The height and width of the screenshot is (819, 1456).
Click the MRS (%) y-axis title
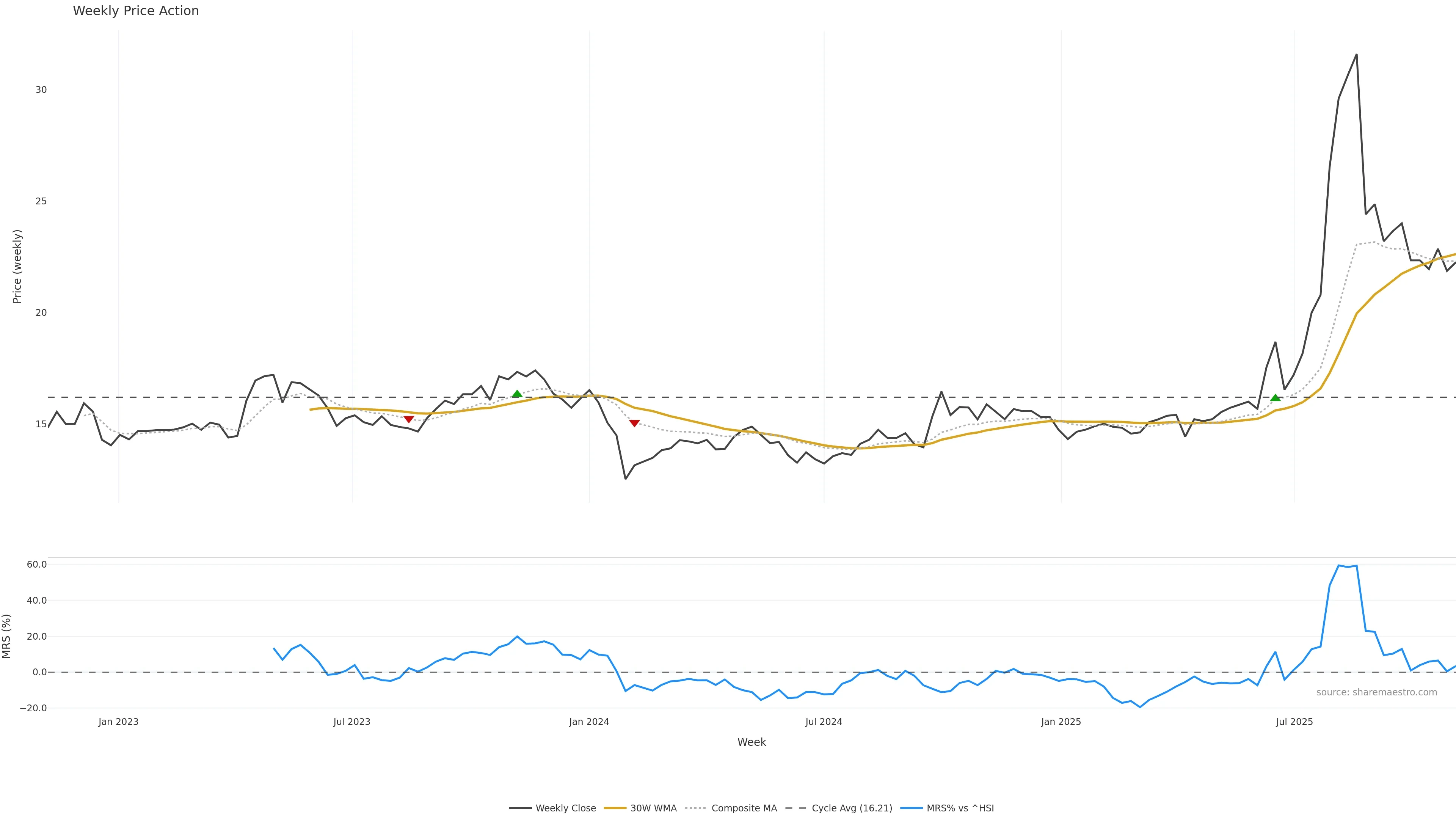tap(7, 636)
